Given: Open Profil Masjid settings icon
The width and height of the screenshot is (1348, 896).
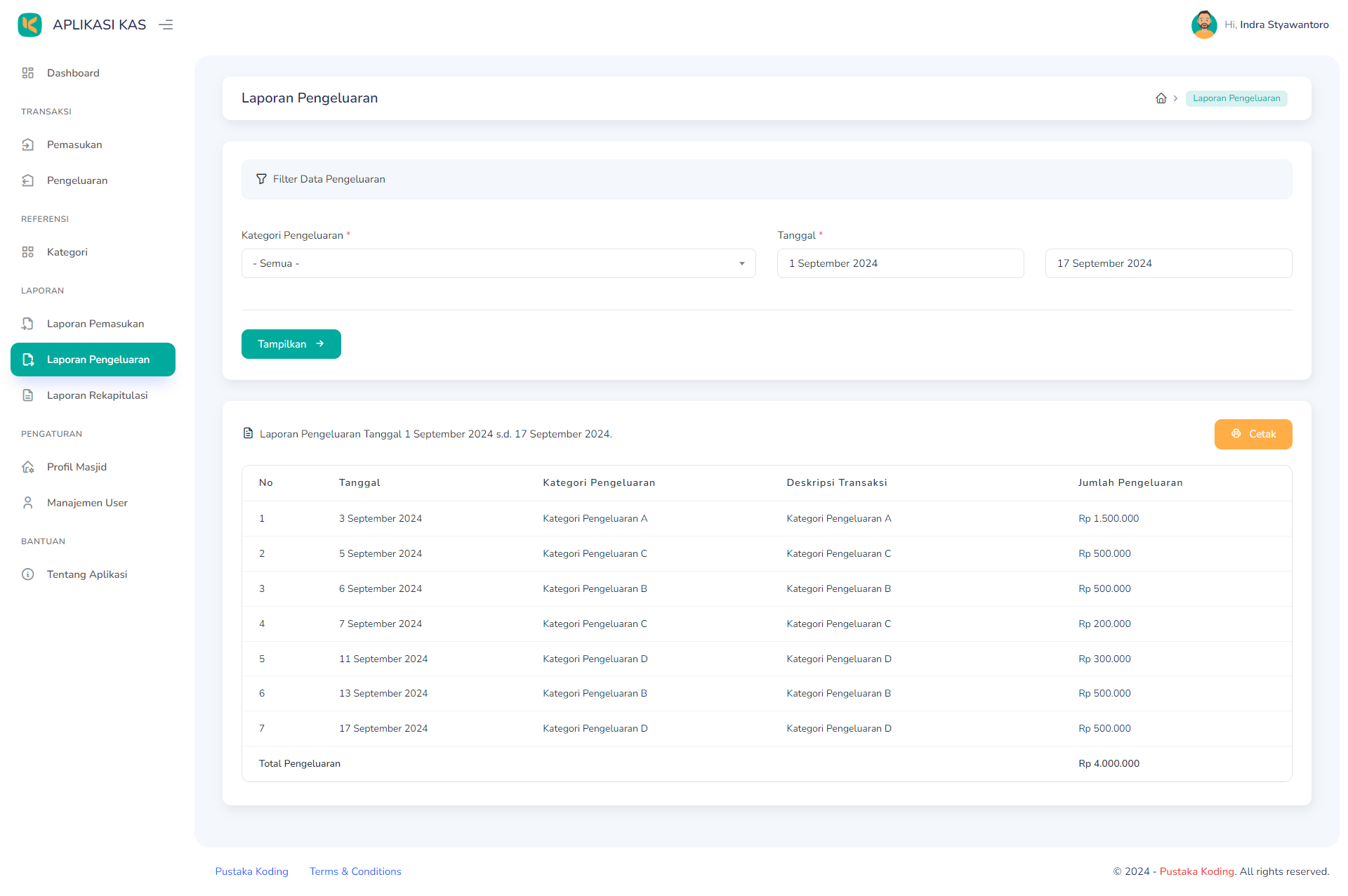Looking at the screenshot, I should [x=28, y=467].
